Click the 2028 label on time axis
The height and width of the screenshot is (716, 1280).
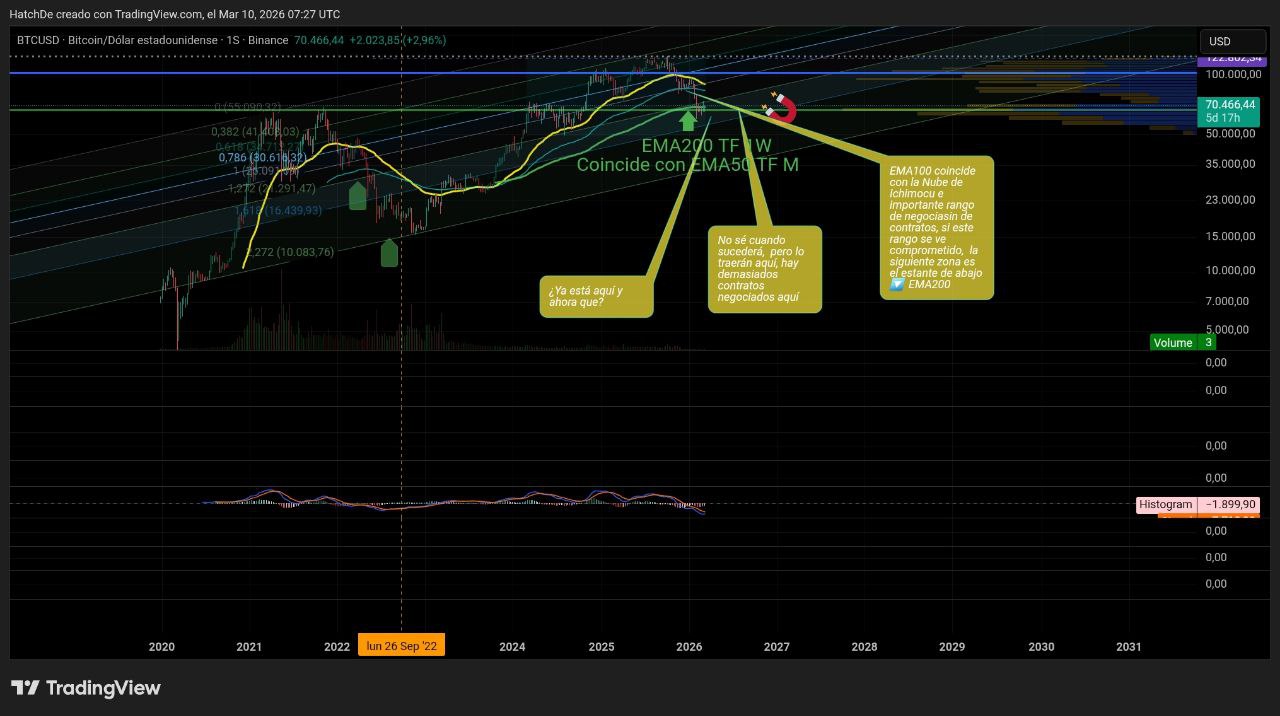[864, 647]
